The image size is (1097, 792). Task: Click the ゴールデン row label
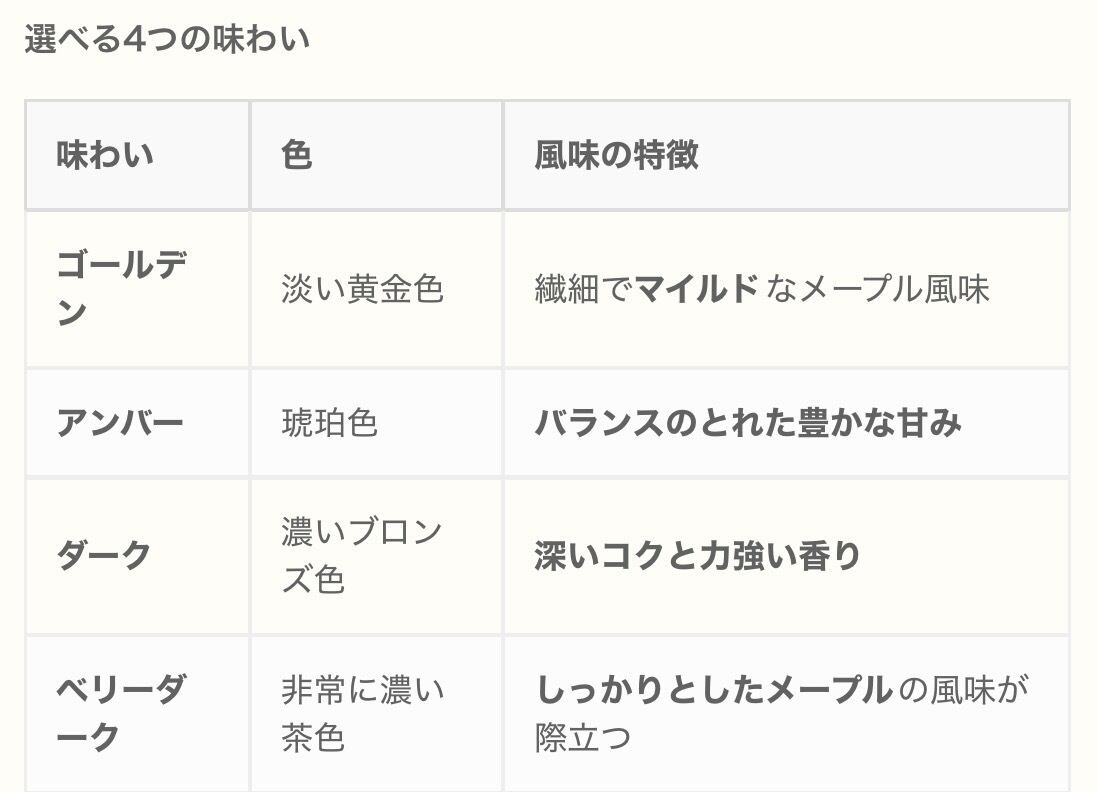coord(120,289)
